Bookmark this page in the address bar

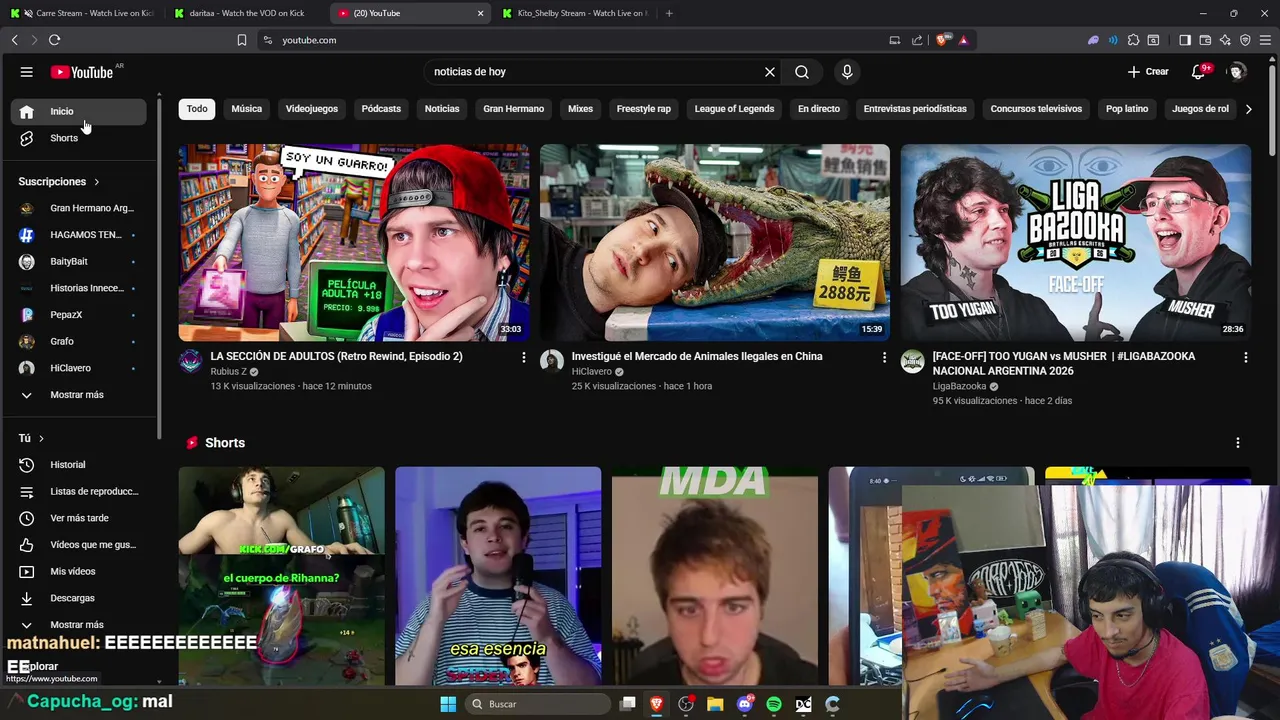coord(242,40)
